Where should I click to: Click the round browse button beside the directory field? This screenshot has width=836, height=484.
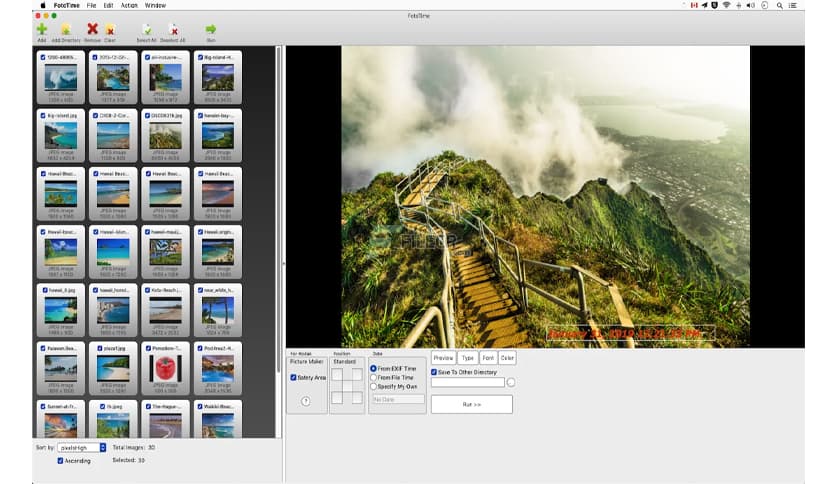click(x=511, y=382)
